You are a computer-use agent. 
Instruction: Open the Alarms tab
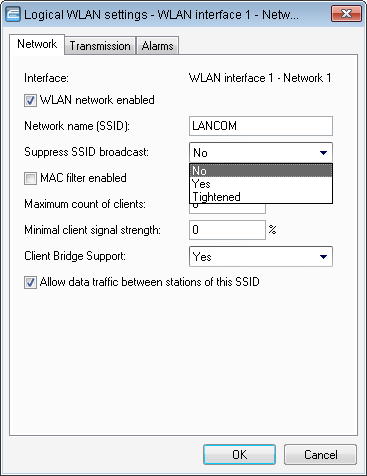point(157,46)
